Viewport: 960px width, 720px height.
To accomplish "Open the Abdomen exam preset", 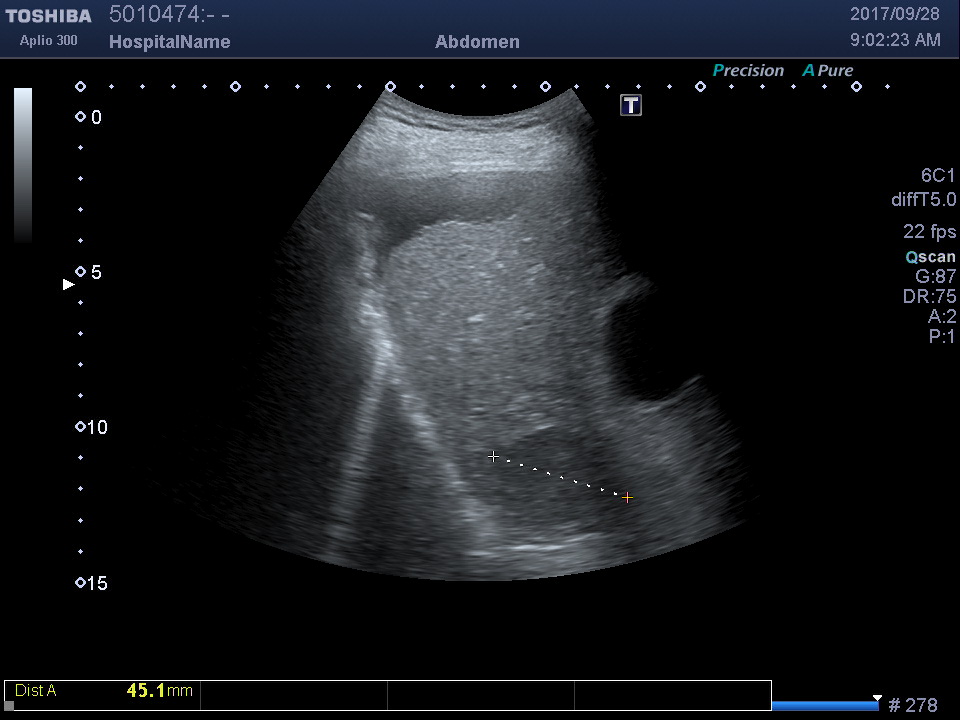I will 477,42.
